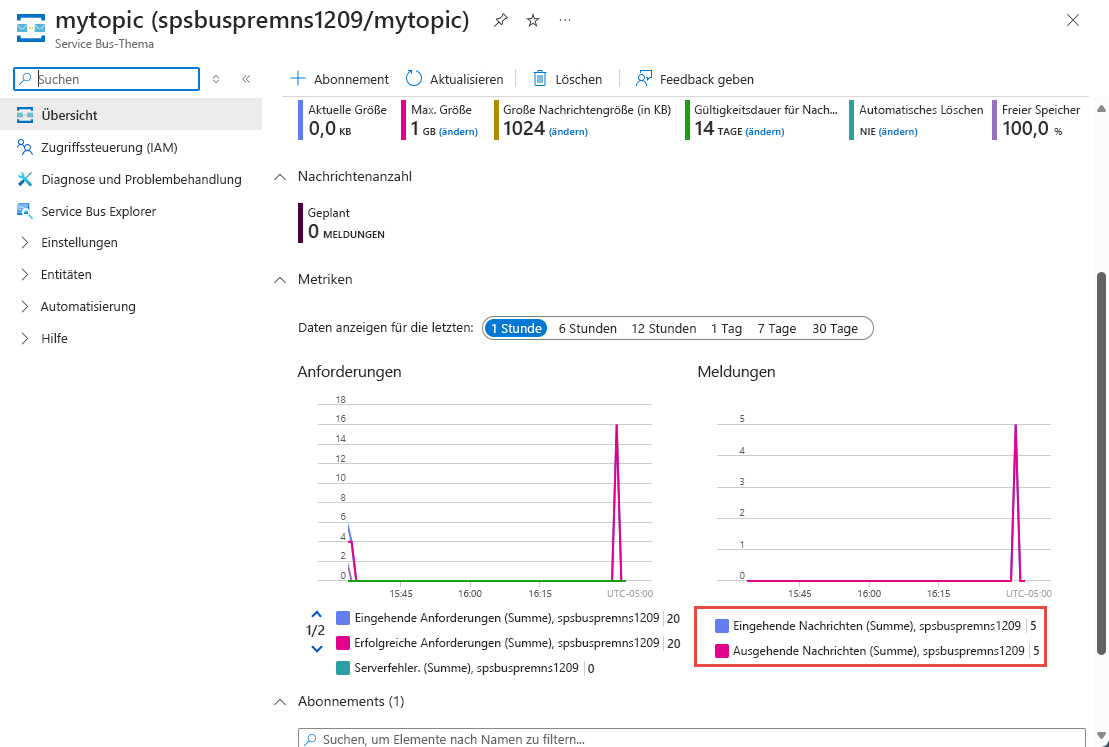Click the Aktualisieren refresh button
This screenshot has width=1109, height=747.
click(x=454, y=79)
